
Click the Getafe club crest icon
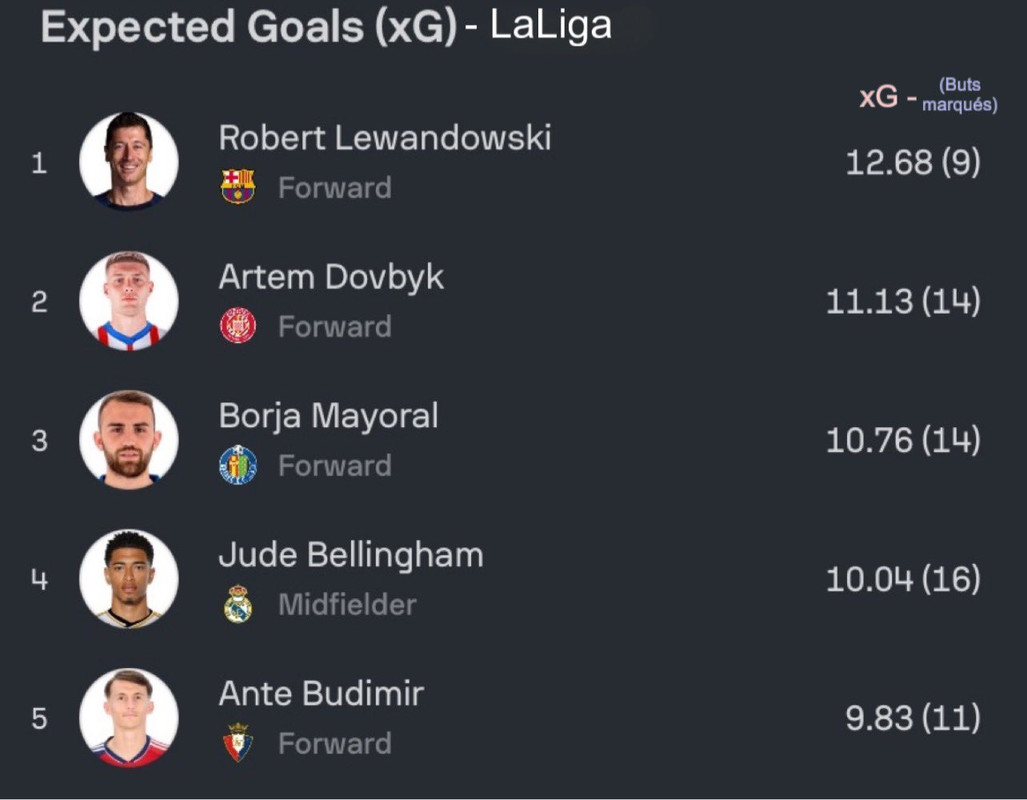[238, 465]
